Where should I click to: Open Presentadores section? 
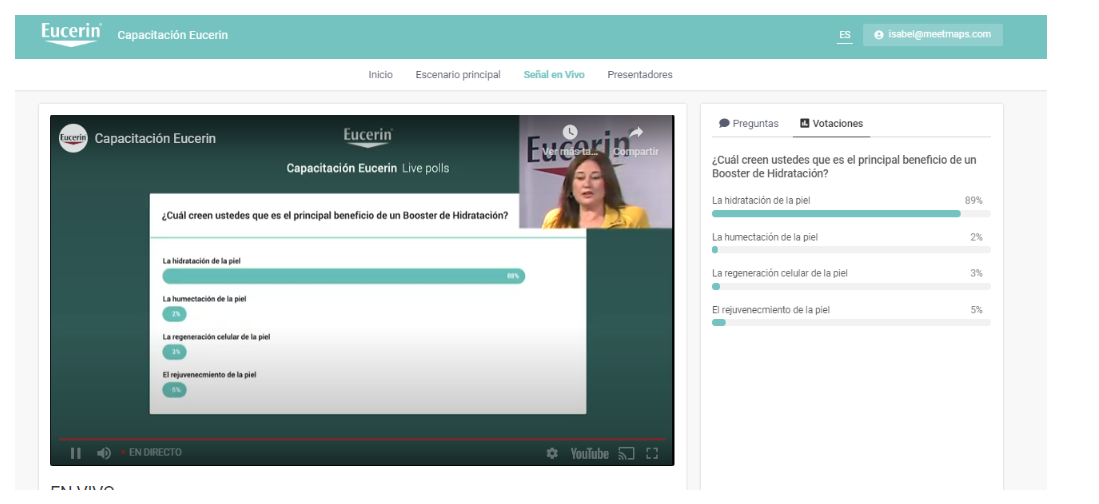click(640, 74)
